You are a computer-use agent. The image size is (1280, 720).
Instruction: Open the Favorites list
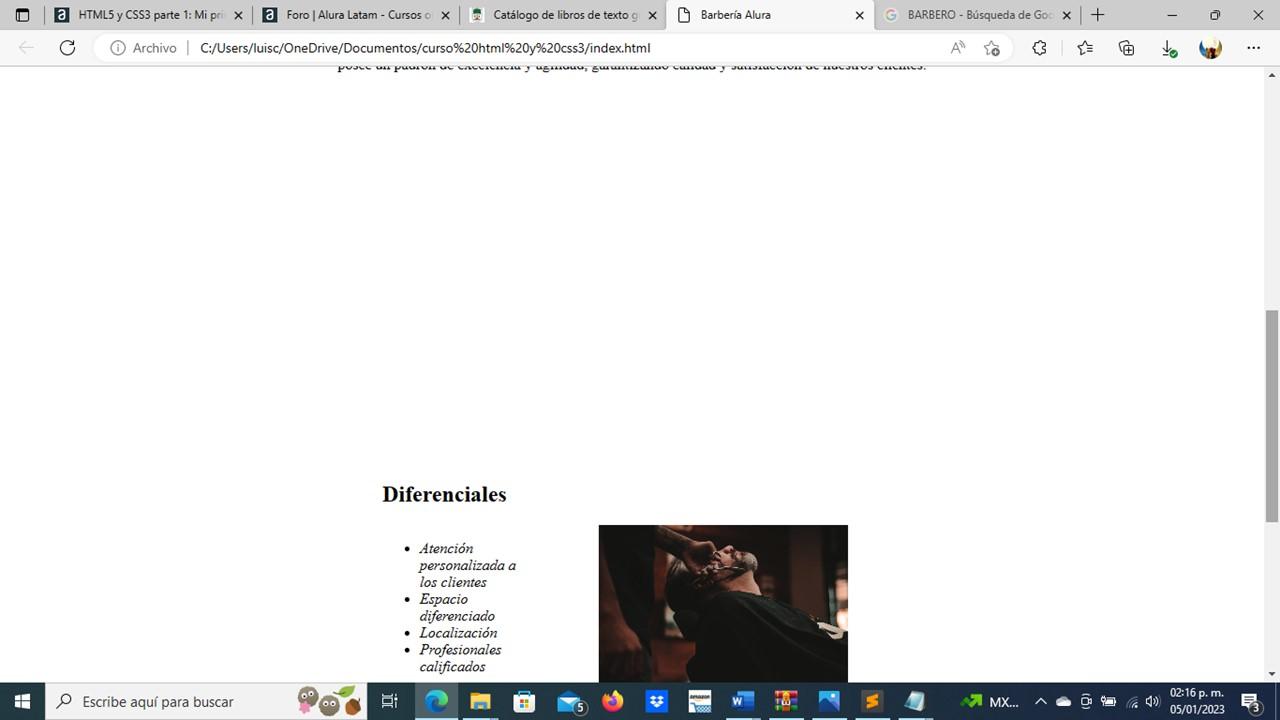click(1085, 48)
